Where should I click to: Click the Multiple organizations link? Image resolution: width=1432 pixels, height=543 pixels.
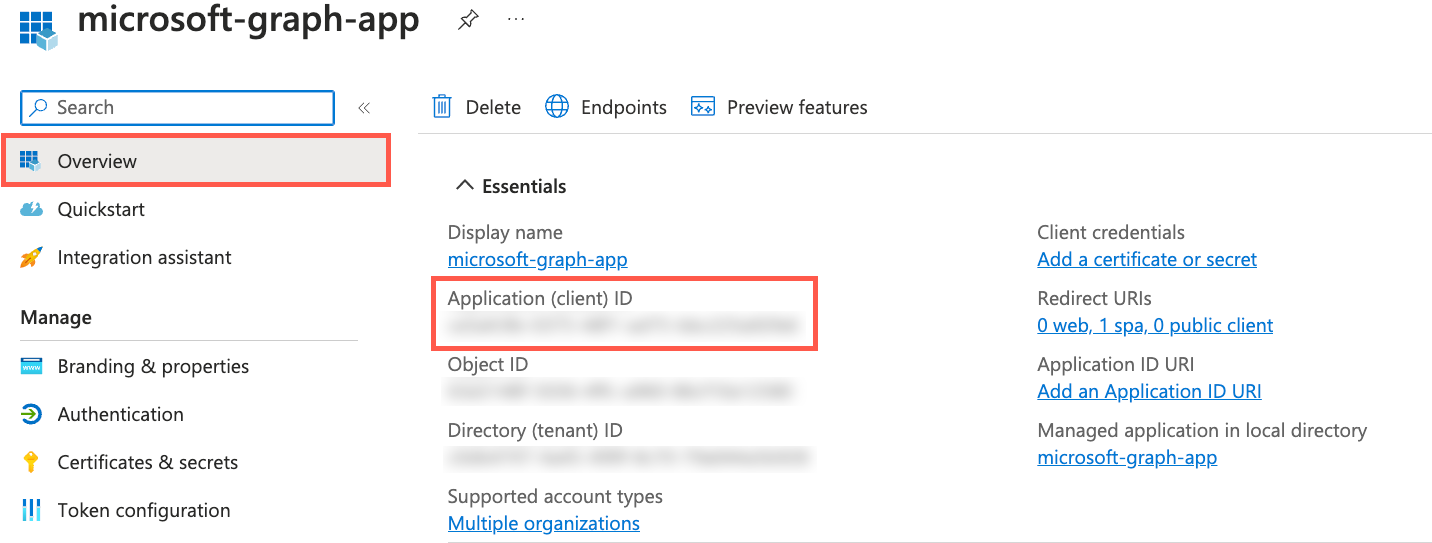[x=543, y=523]
